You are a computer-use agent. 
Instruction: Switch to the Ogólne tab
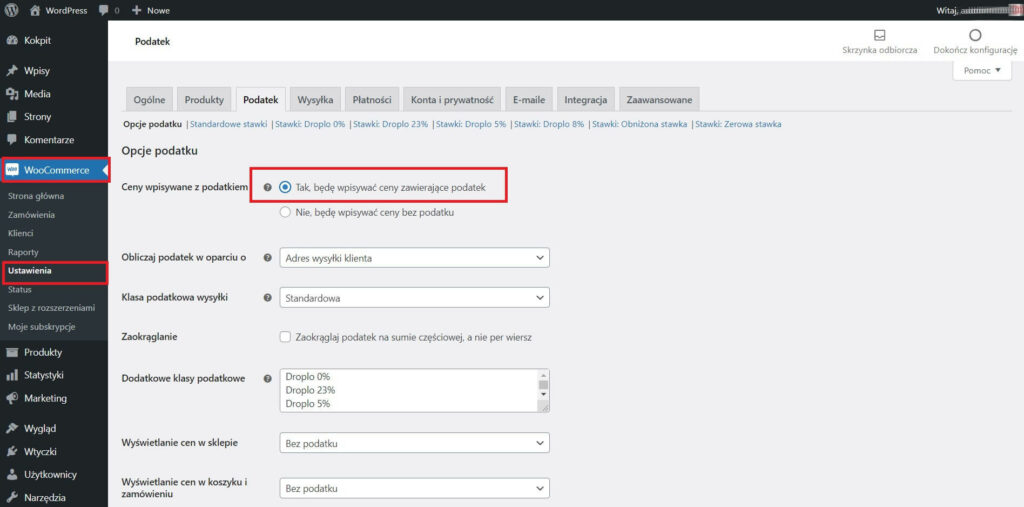pos(150,100)
